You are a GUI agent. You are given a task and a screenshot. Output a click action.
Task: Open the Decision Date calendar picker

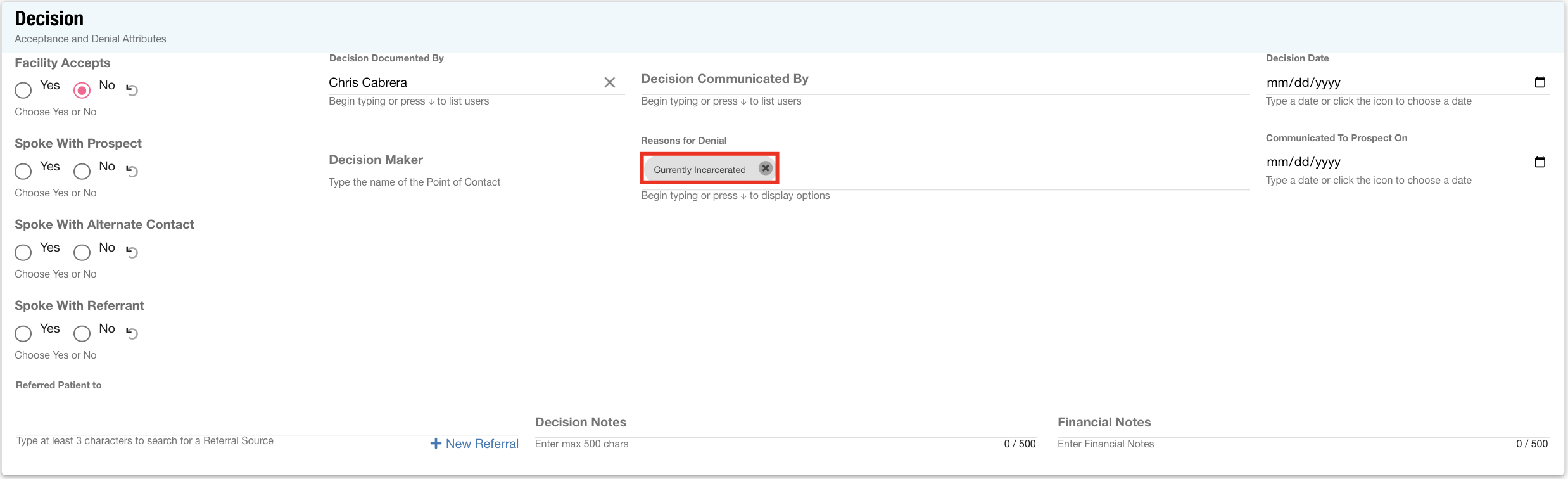point(1540,82)
